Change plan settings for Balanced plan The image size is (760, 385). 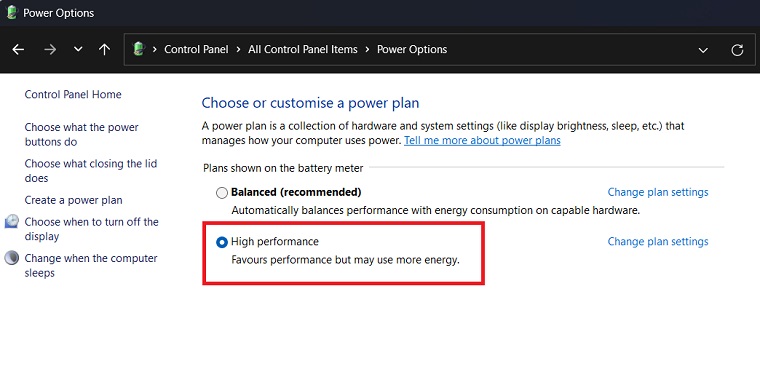(x=658, y=192)
